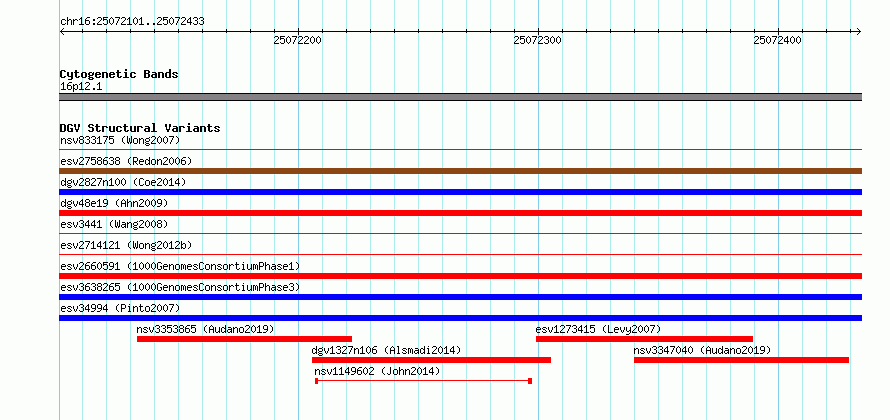890x420 pixels.
Task: Click the ruler's right arrowhead
Action: point(859,31)
